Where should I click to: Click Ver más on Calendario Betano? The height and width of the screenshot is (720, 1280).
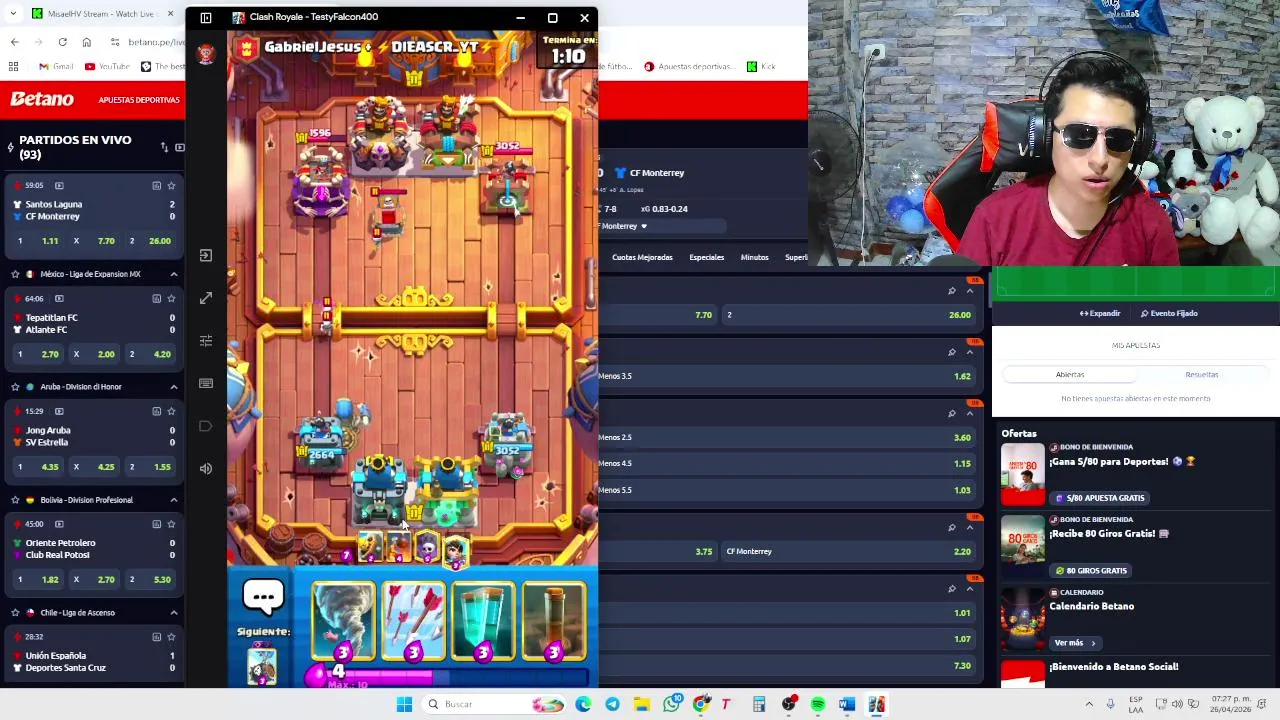tap(1075, 643)
